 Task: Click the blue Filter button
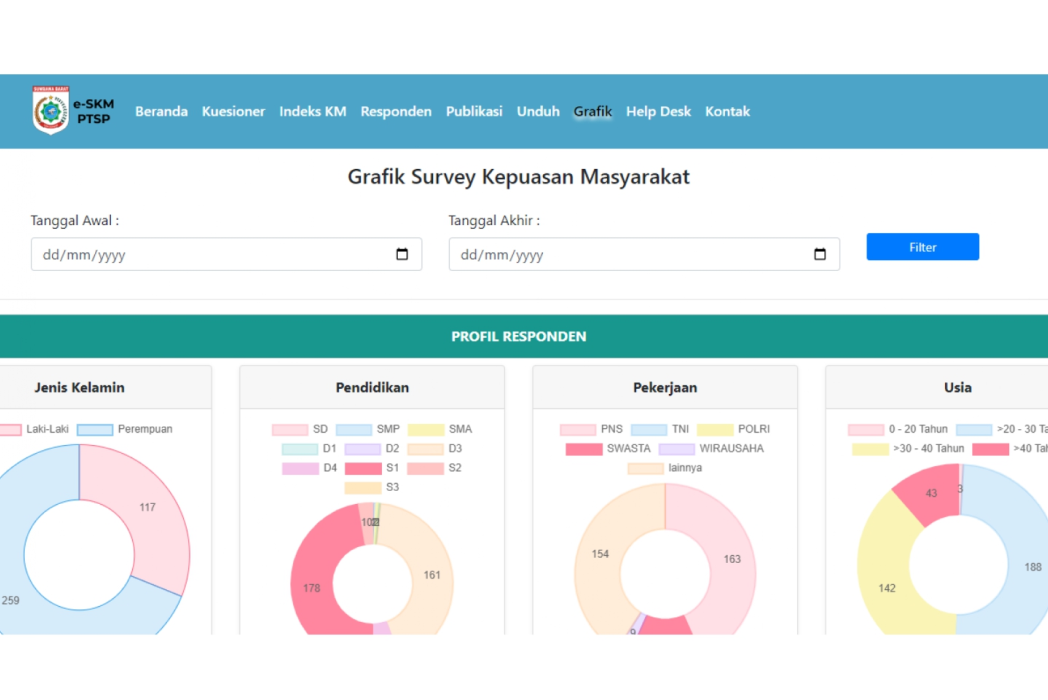tap(922, 247)
